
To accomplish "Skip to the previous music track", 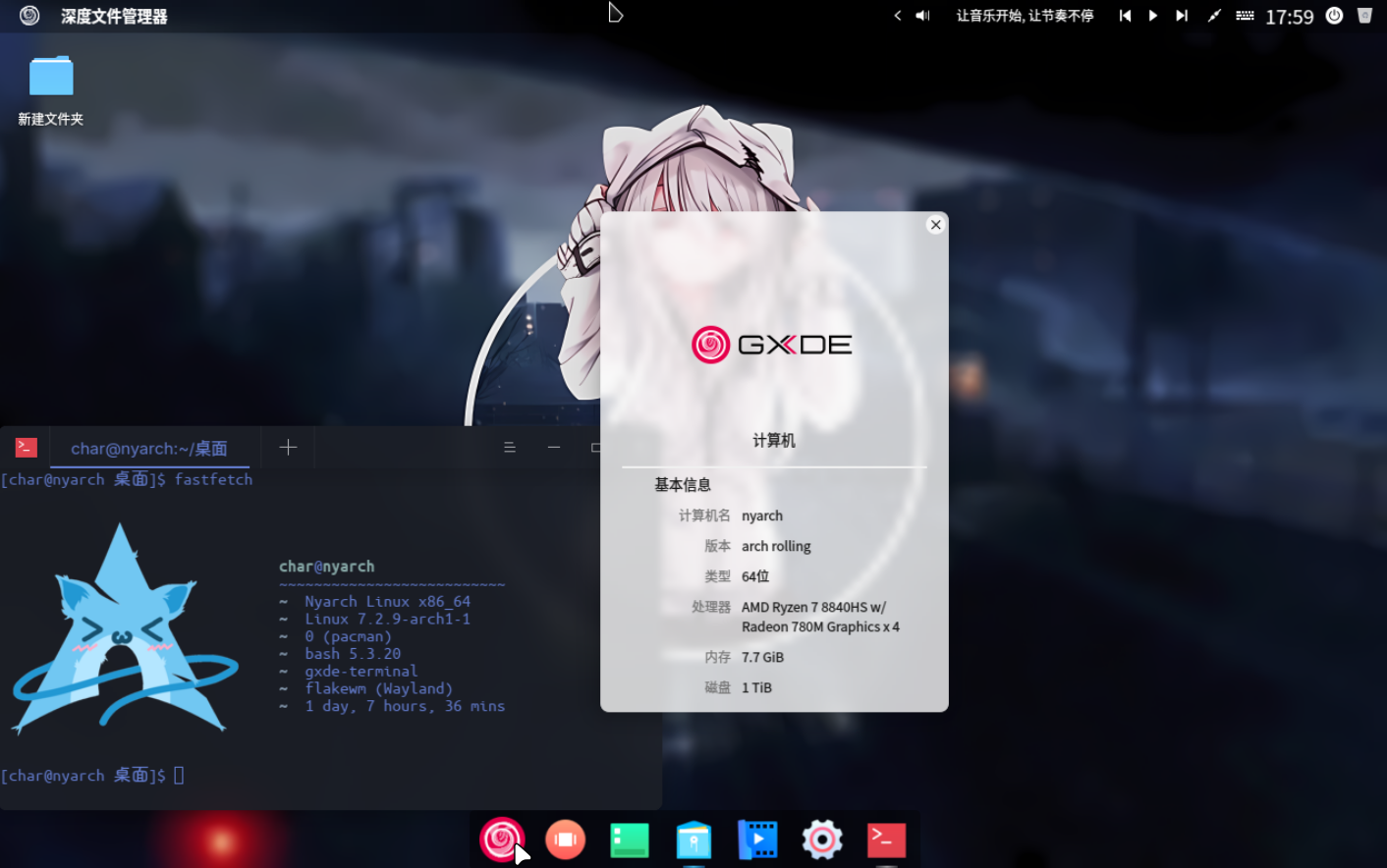I will click(1125, 16).
